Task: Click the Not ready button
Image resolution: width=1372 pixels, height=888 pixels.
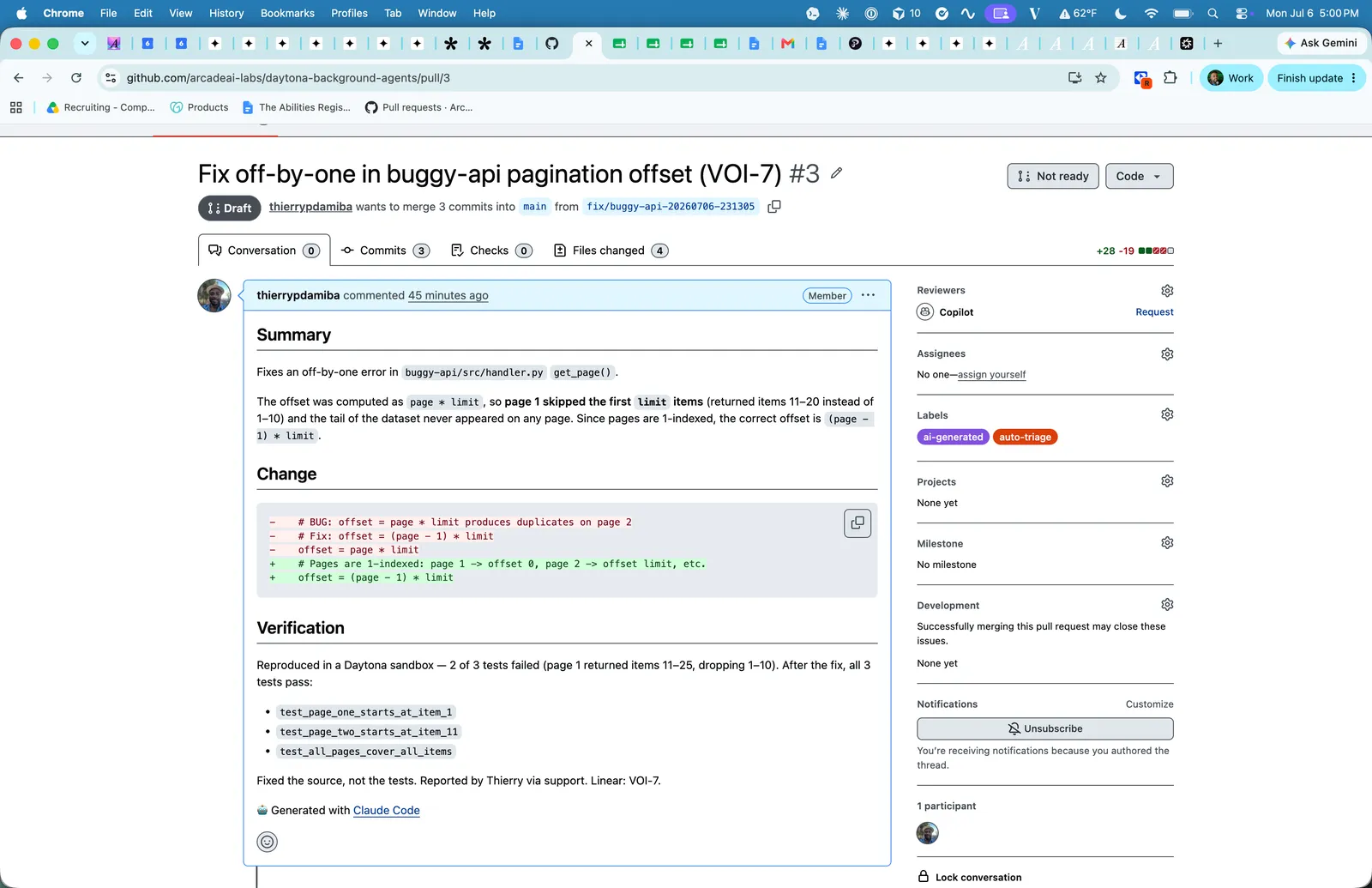Action: [1053, 176]
